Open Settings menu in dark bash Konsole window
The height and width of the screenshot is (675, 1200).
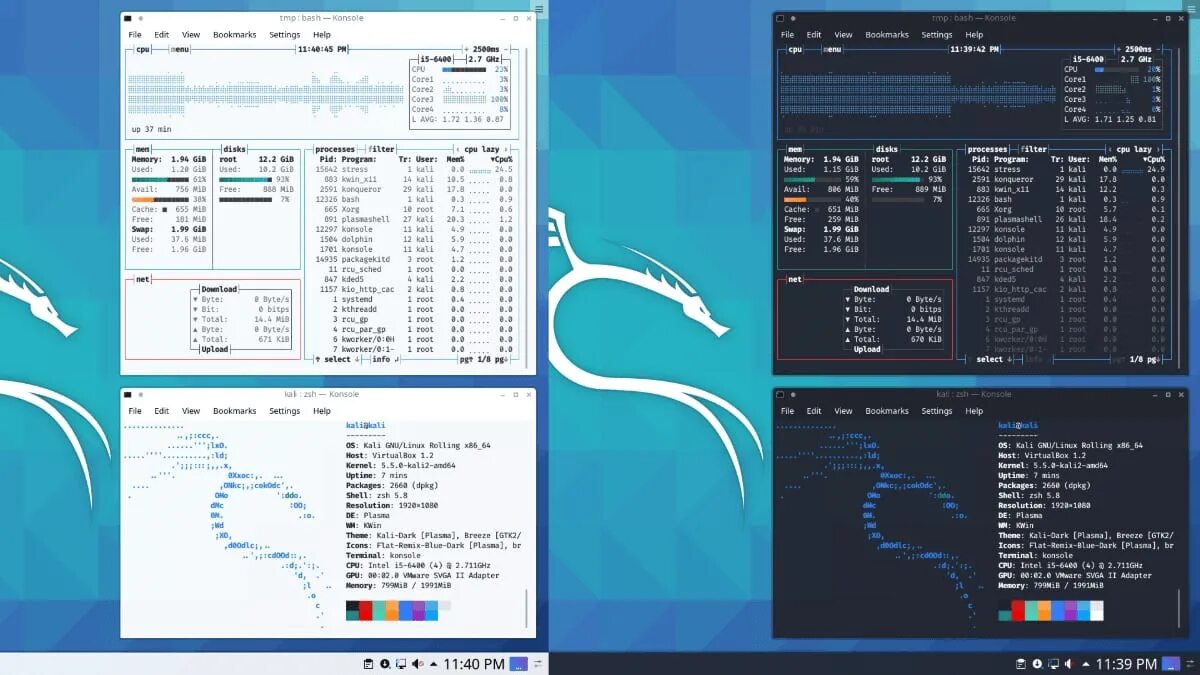coord(937,35)
